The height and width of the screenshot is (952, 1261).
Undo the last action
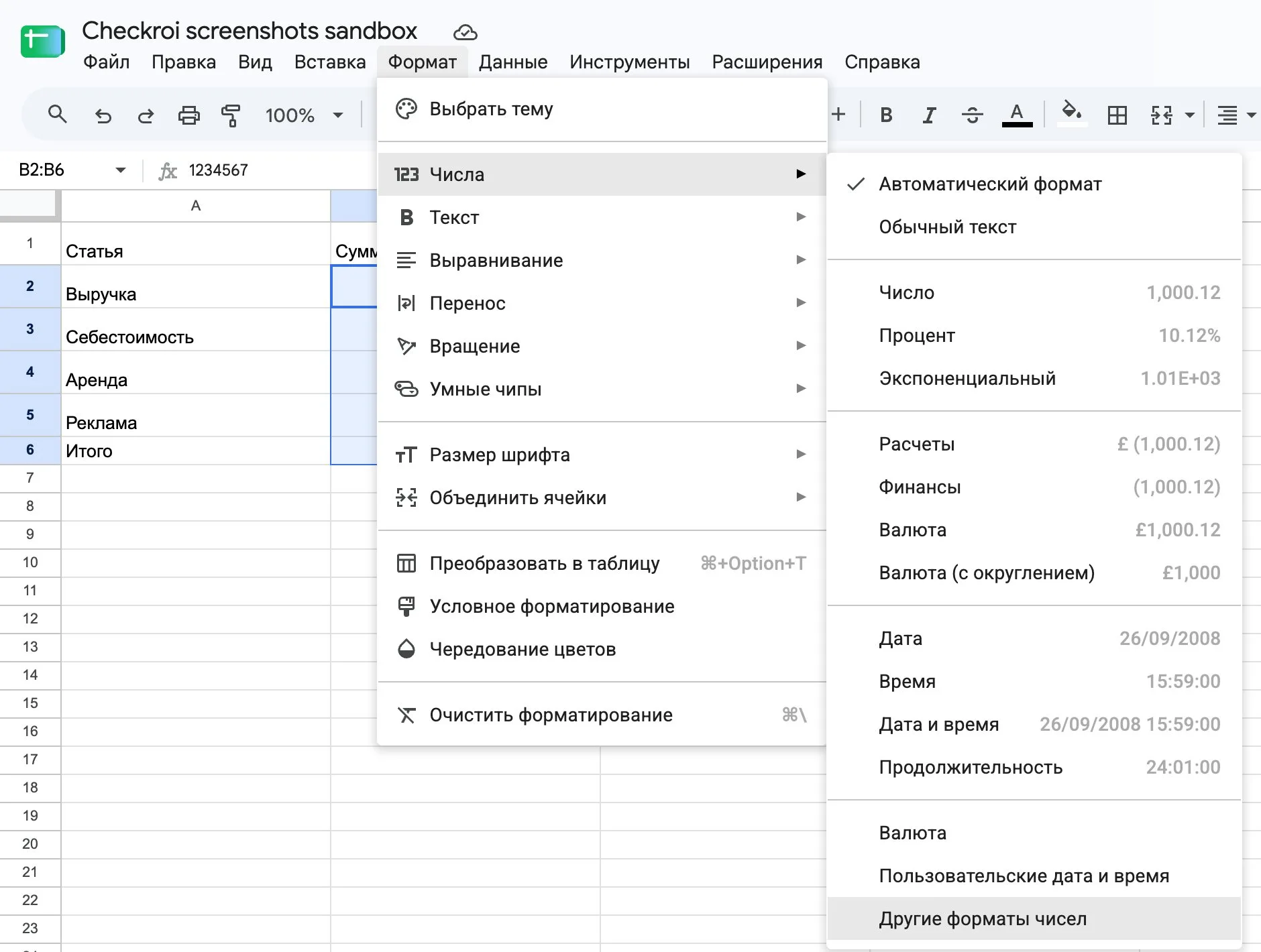[103, 115]
